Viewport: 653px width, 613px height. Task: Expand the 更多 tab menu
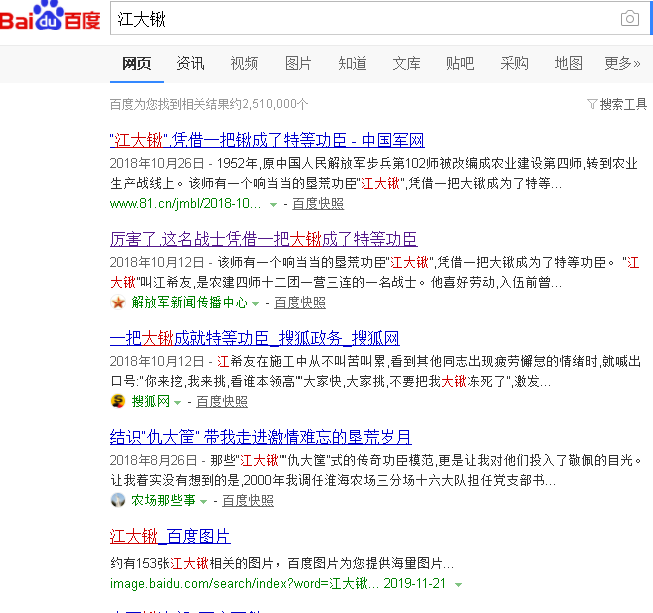pos(622,64)
